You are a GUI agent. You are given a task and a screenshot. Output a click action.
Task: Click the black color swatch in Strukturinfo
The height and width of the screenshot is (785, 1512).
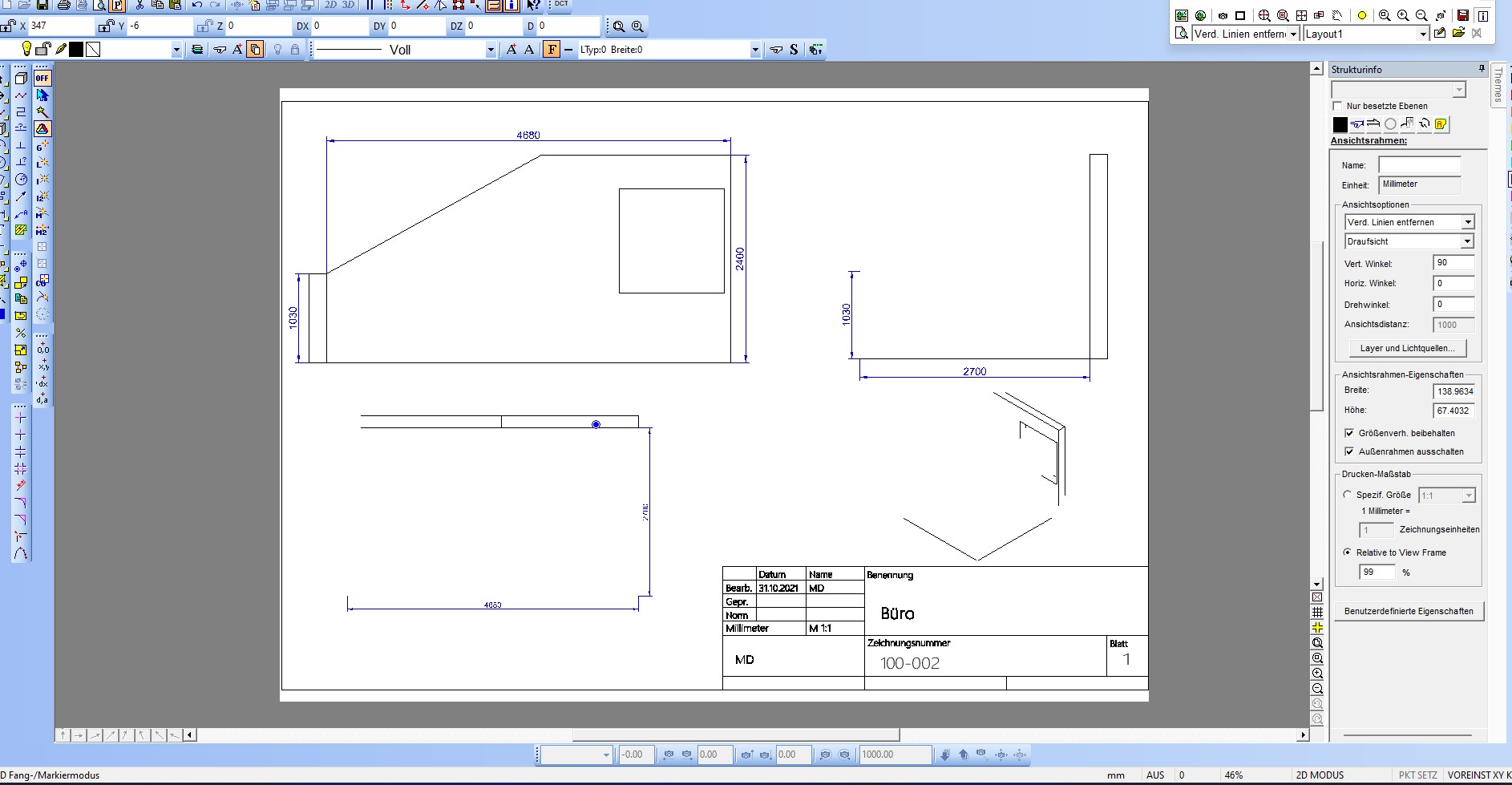tap(1340, 124)
